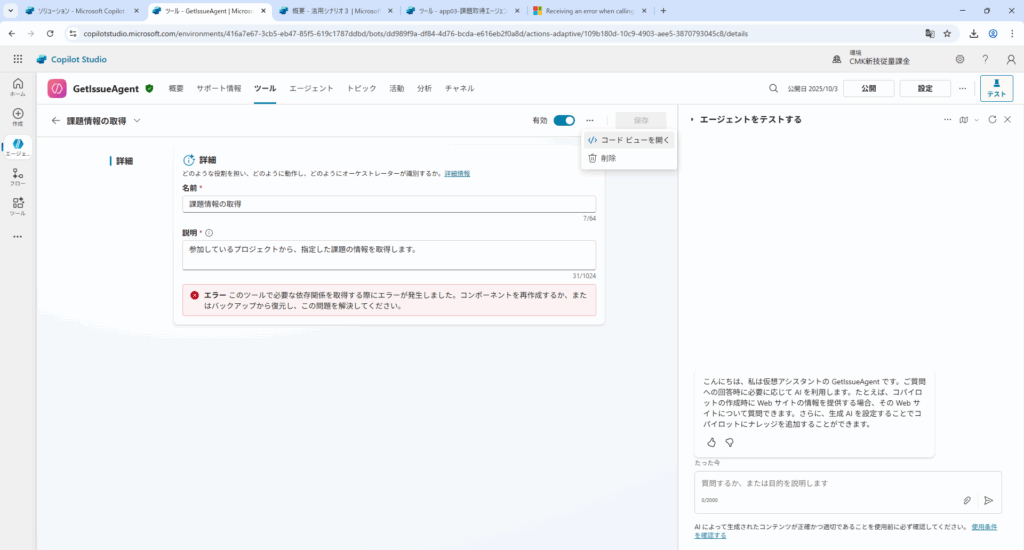Toggle the 有効 (enabled) switch off
Viewport: 1024px width, 550px height.
564,120
